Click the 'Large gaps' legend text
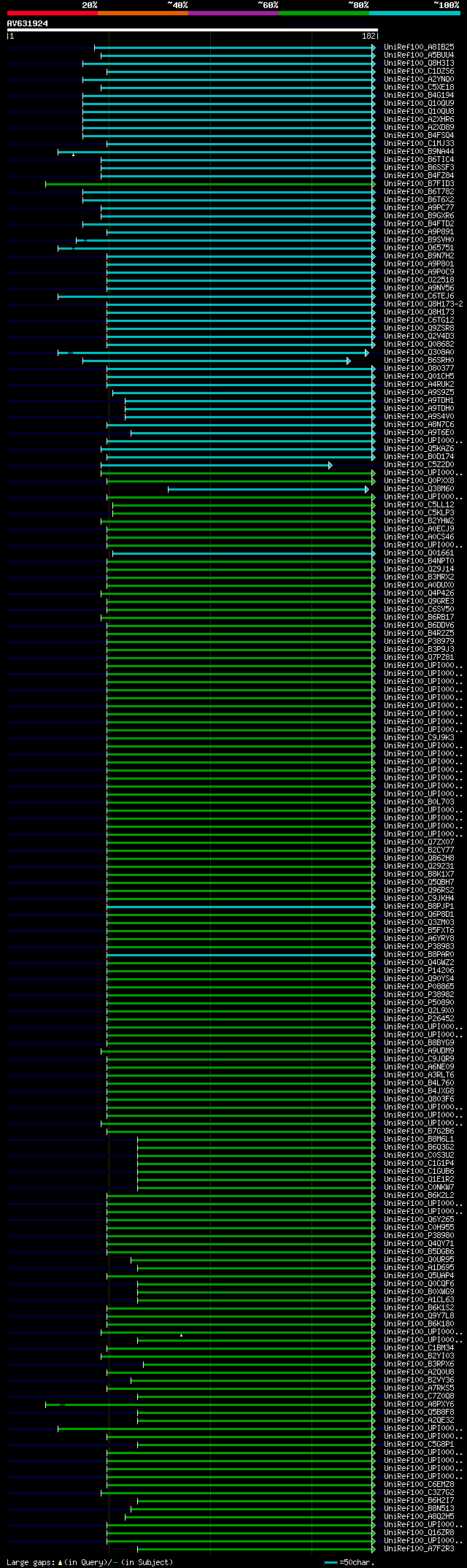The width and height of the screenshot is (467, 1568). (30, 1562)
